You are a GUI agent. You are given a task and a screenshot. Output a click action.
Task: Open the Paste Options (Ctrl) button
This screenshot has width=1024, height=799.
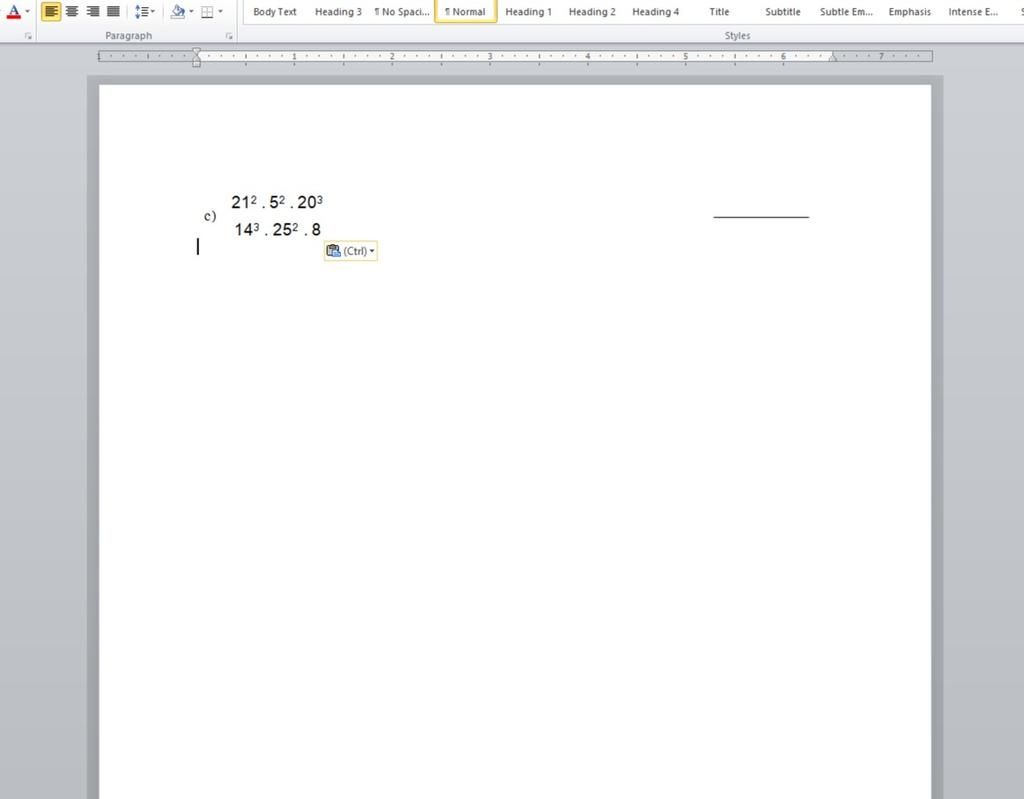[351, 251]
